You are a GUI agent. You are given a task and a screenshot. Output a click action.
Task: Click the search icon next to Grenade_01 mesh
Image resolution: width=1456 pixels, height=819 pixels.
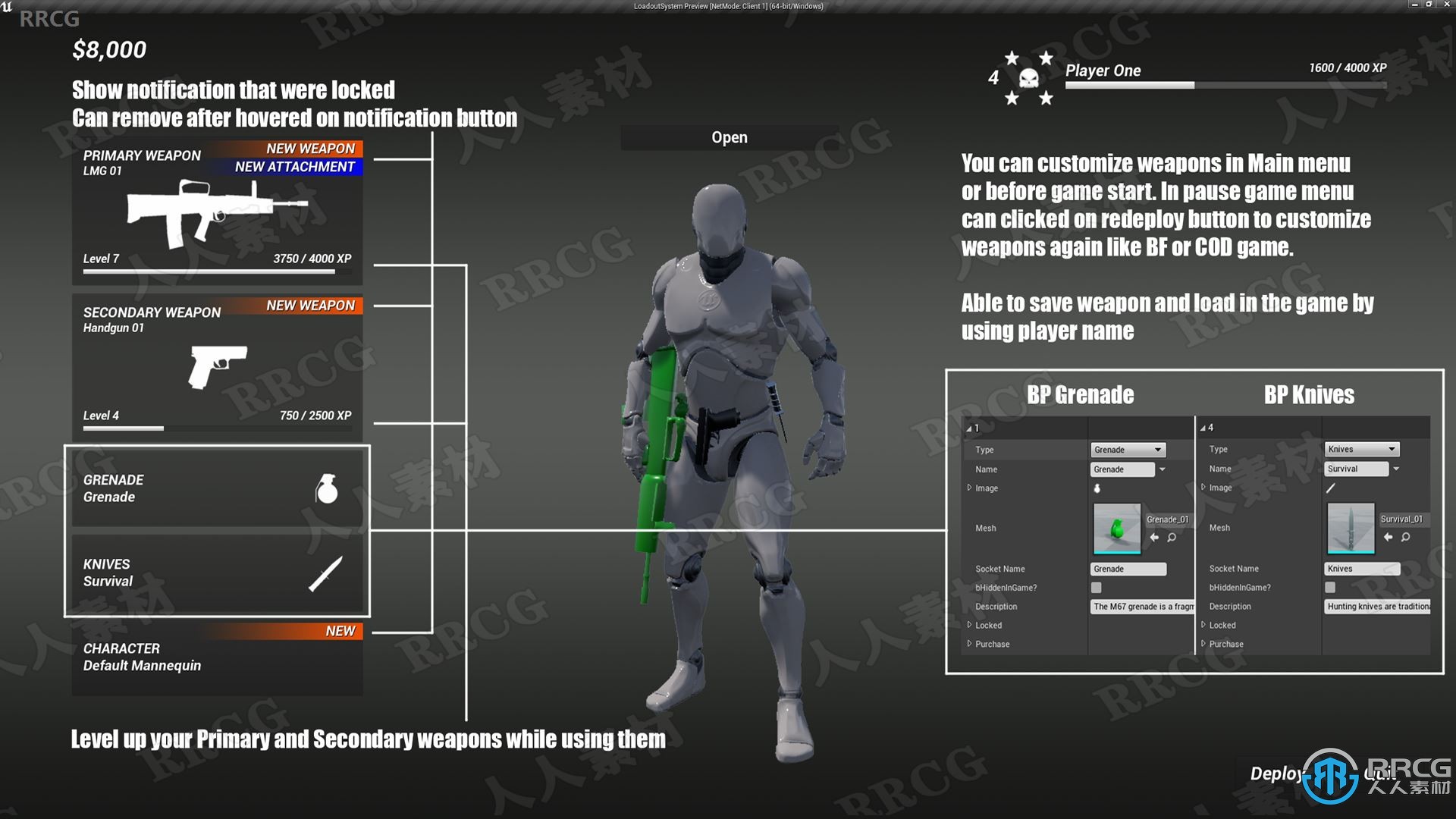click(1172, 537)
